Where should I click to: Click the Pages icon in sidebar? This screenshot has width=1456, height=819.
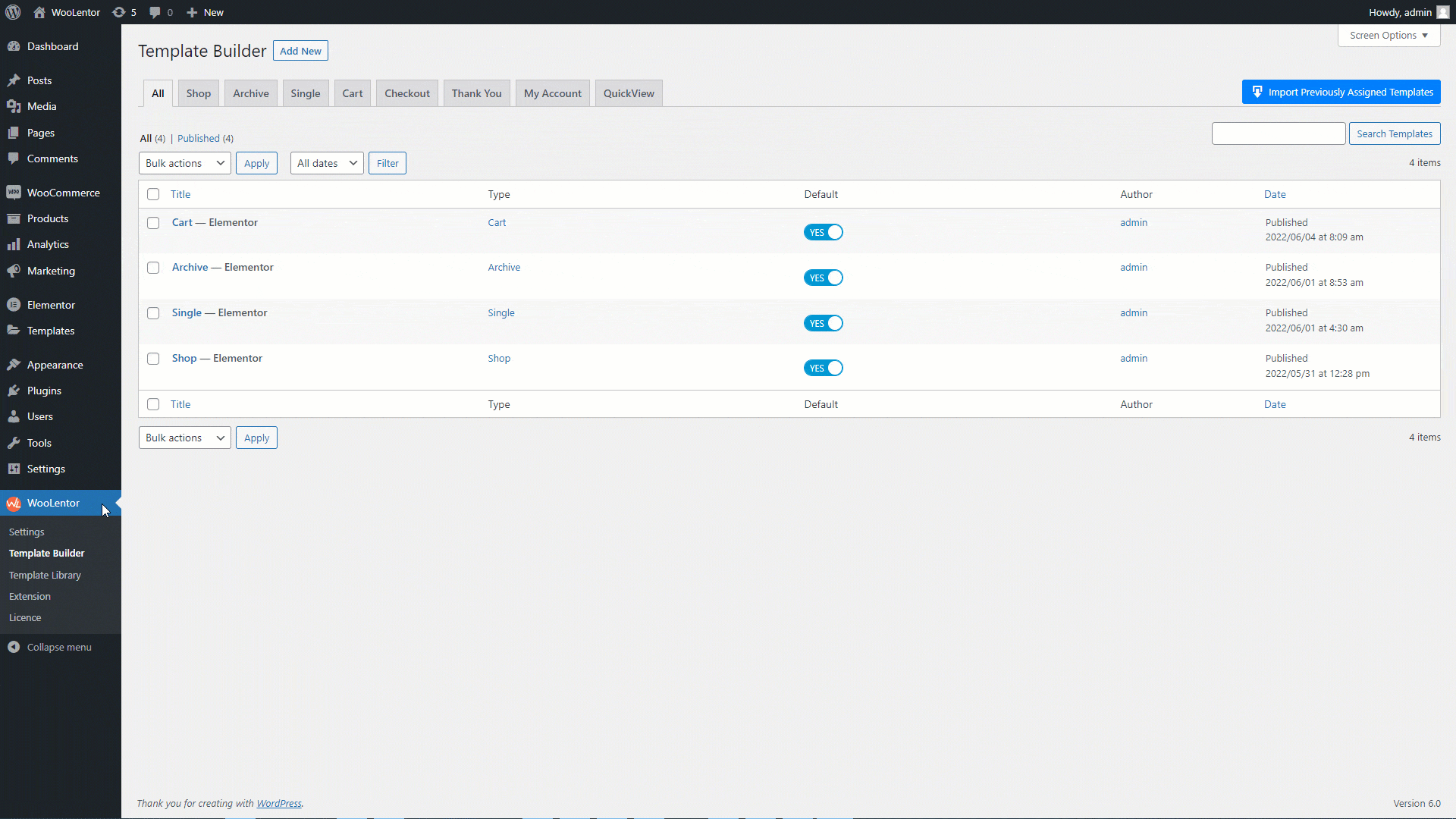pyautogui.click(x=14, y=133)
